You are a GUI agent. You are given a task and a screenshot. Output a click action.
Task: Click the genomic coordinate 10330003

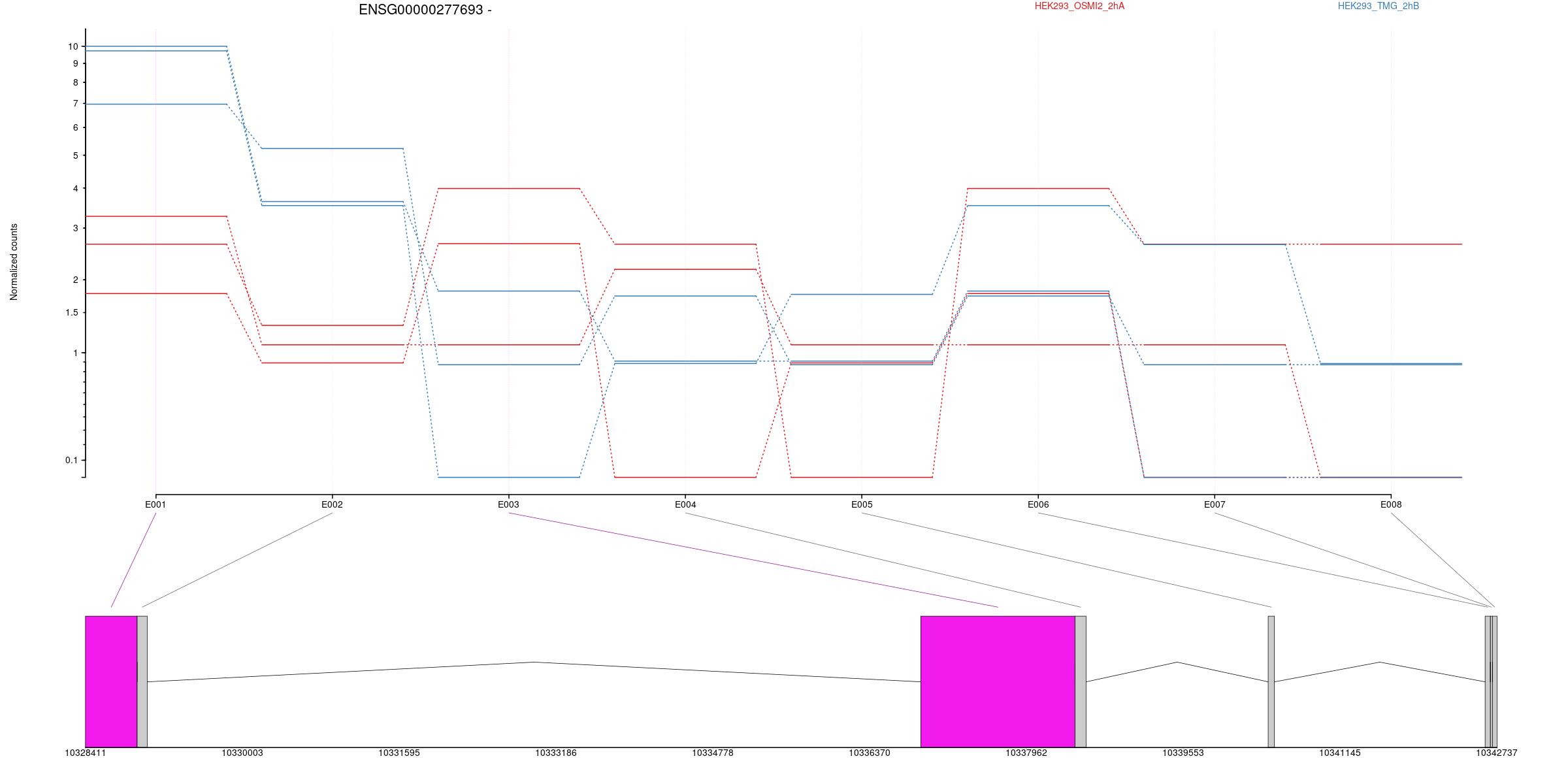pyautogui.click(x=242, y=753)
